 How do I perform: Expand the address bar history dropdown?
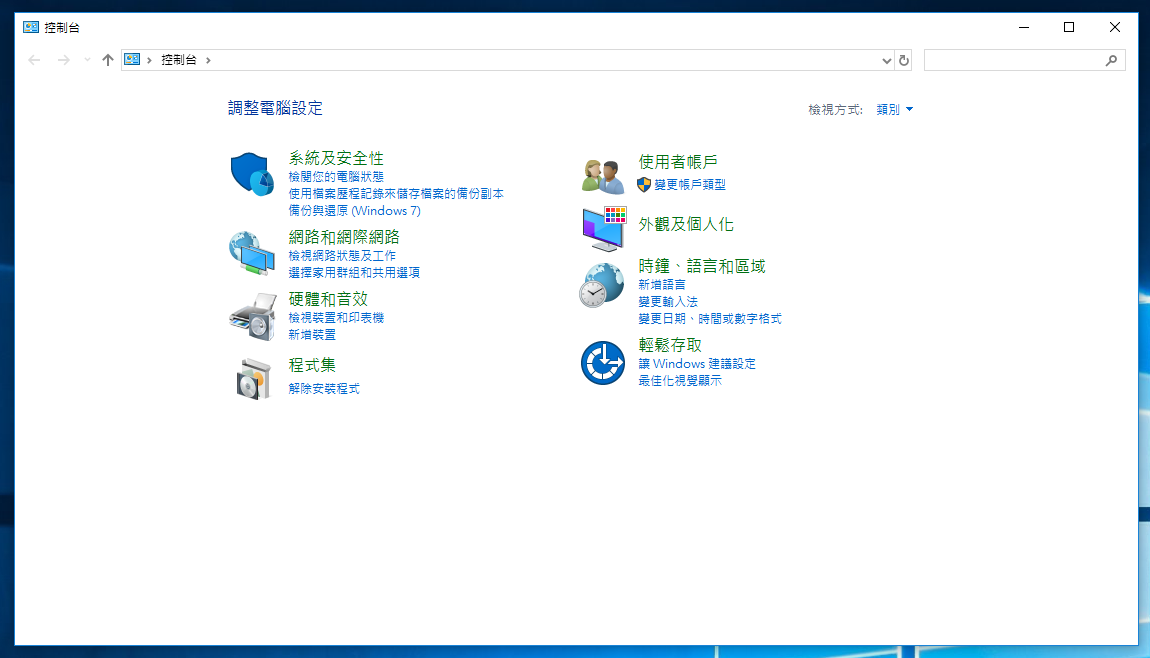pyautogui.click(x=886, y=60)
